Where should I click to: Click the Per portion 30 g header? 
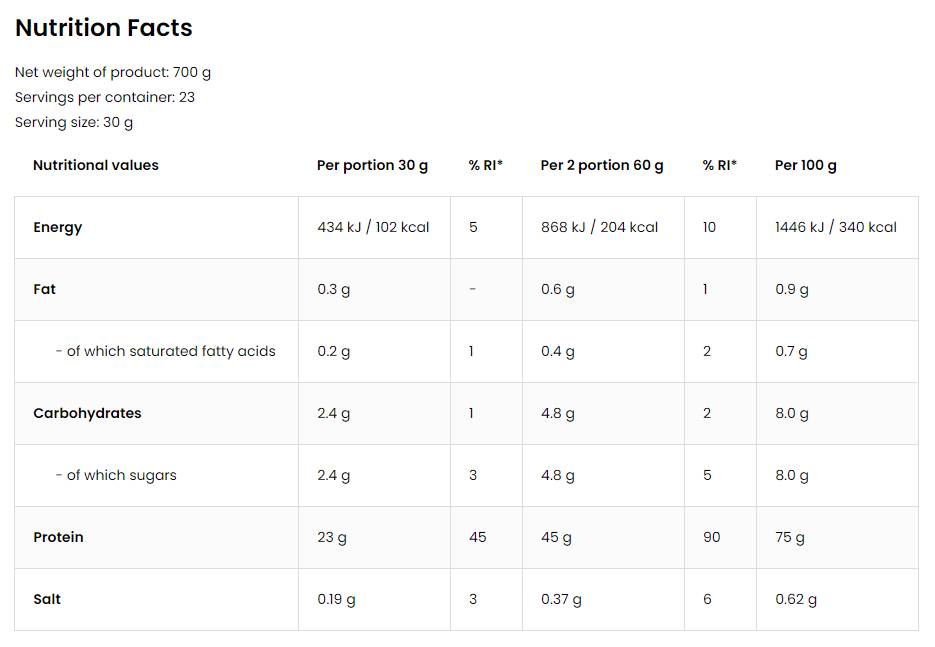coord(372,165)
